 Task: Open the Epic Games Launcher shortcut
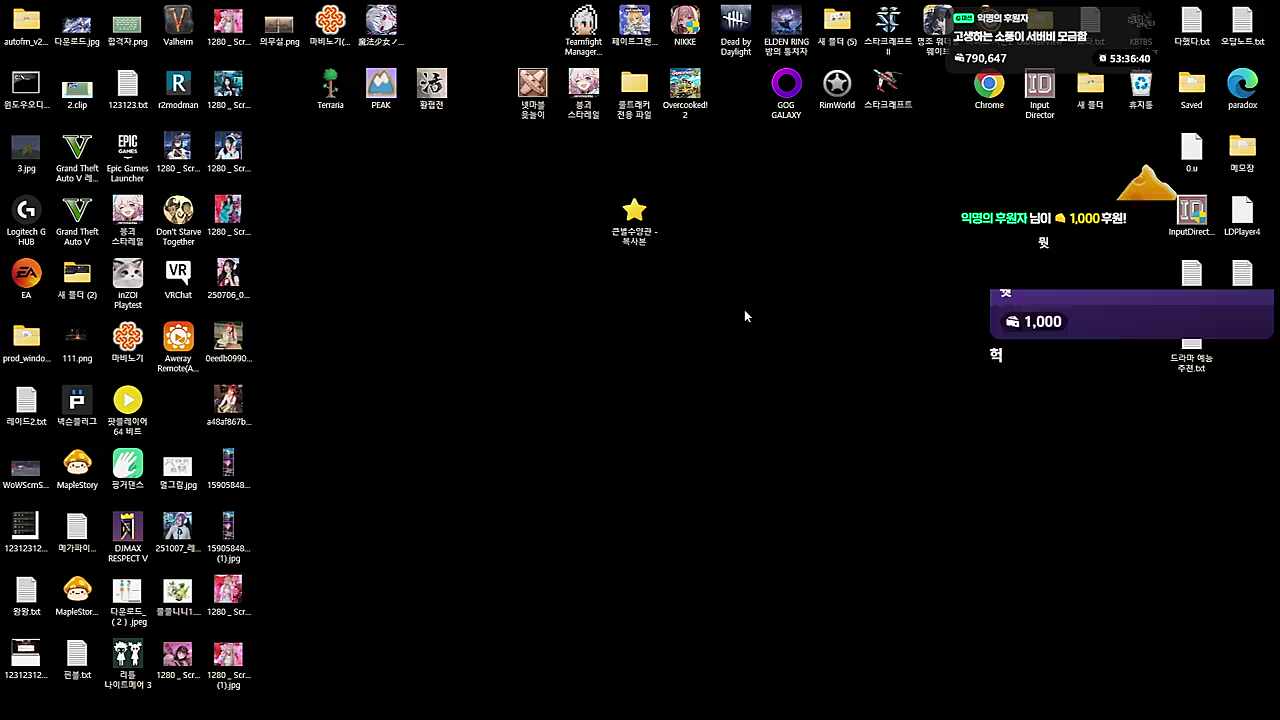127,147
